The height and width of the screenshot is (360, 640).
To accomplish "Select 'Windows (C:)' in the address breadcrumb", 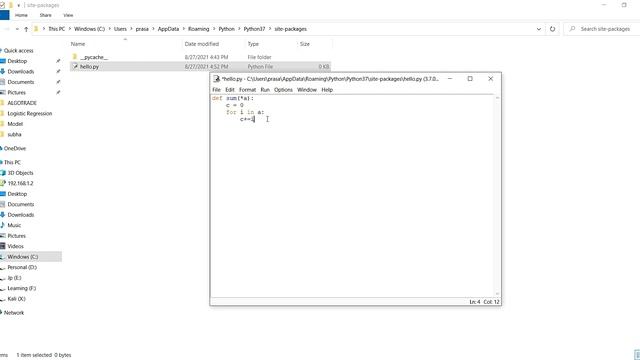I will coord(89,29).
